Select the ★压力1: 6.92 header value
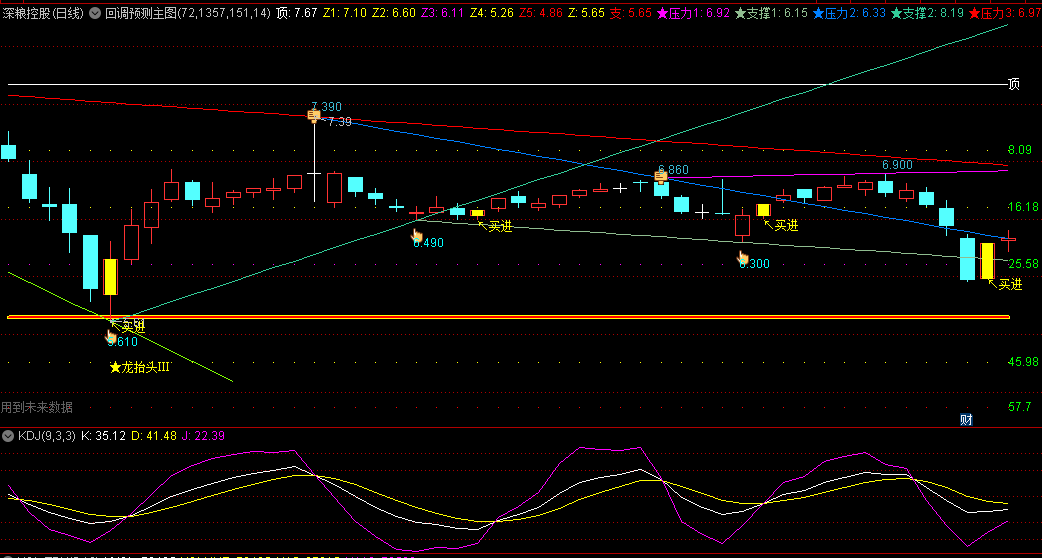The width and height of the screenshot is (1042, 558). [x=693, y=12]
